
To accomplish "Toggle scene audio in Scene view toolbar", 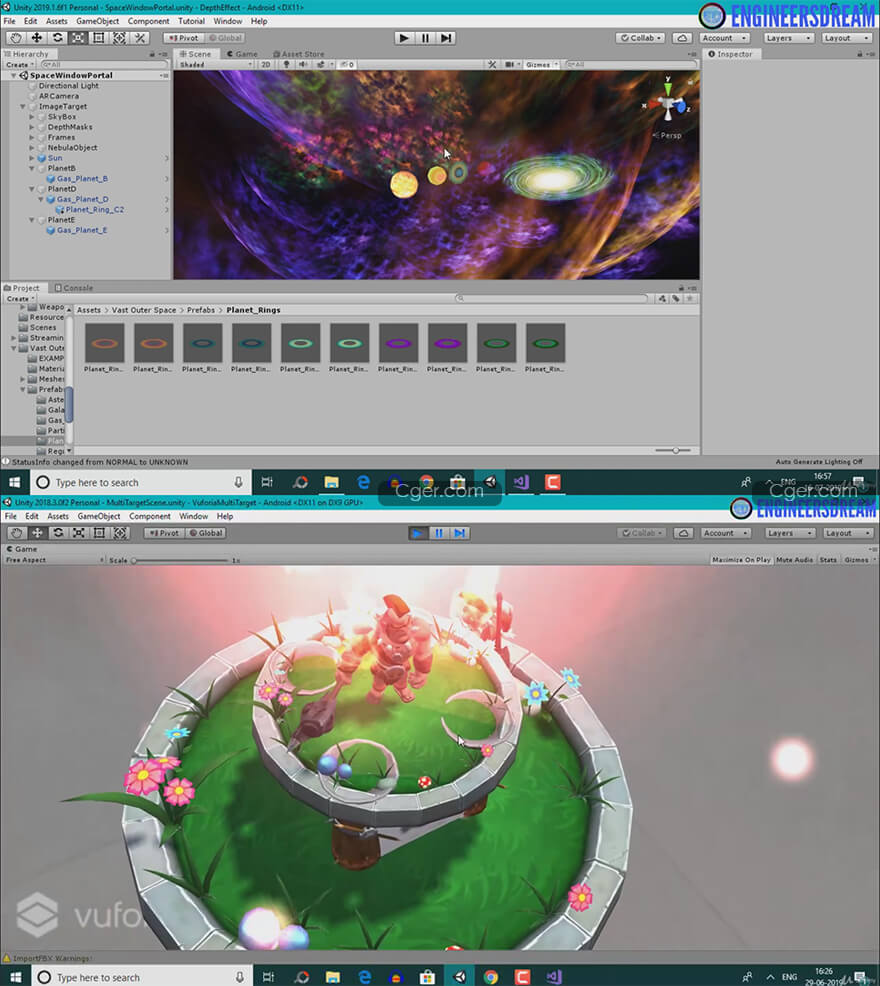I will (303, 64).
